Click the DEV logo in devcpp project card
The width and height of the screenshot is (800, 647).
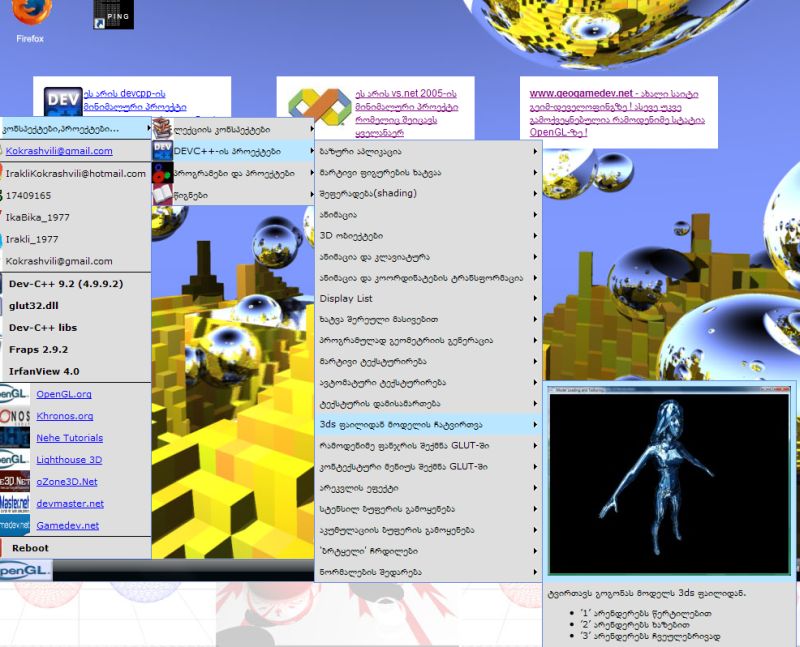click(x=63, y=102)
